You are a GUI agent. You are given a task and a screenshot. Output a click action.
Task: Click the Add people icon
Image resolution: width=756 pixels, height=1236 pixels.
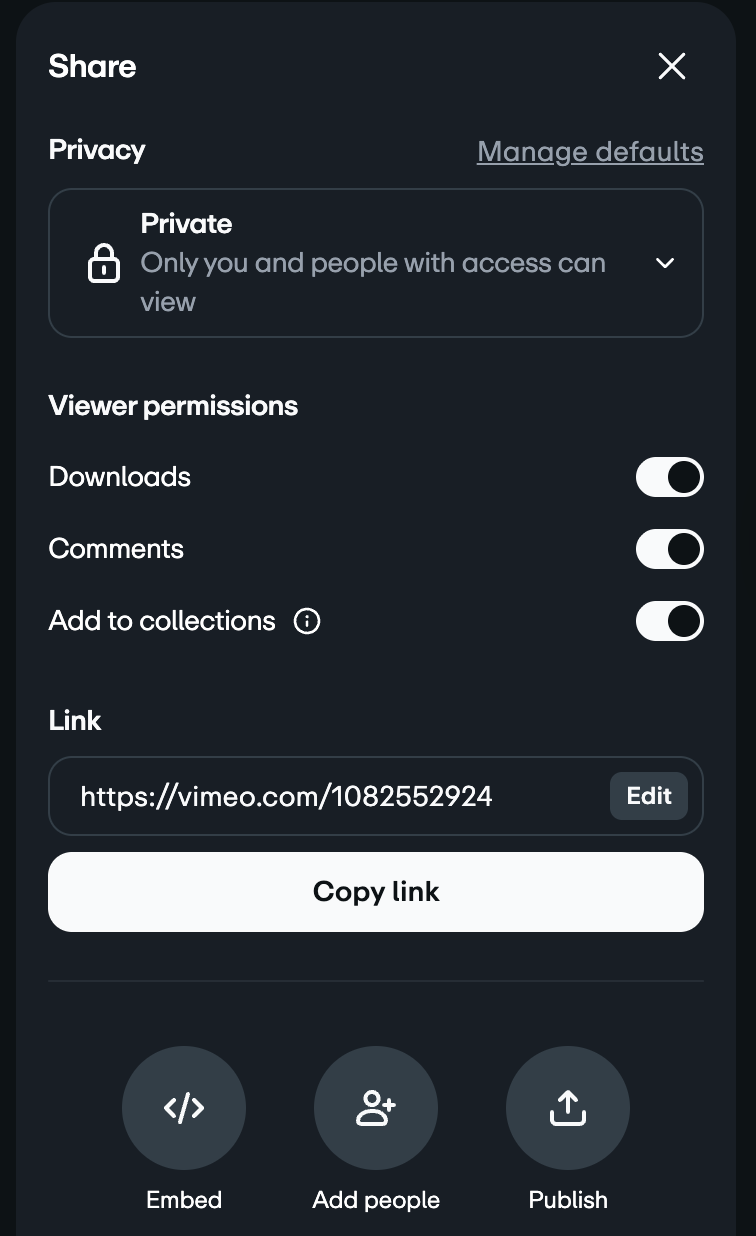pos(376,1108)
